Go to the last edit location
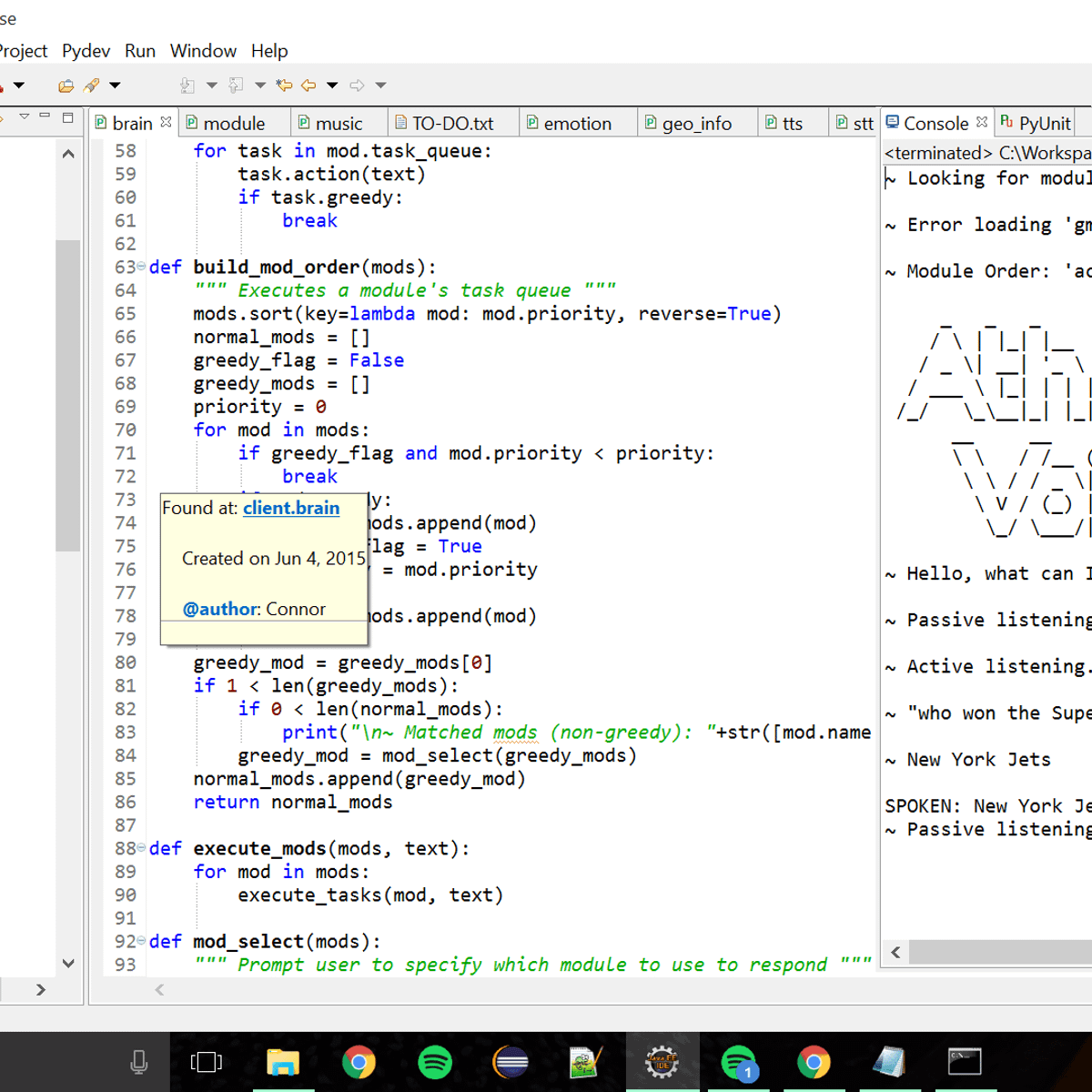This screenshot has height=1092, width=1092. (x=285, y=86)
